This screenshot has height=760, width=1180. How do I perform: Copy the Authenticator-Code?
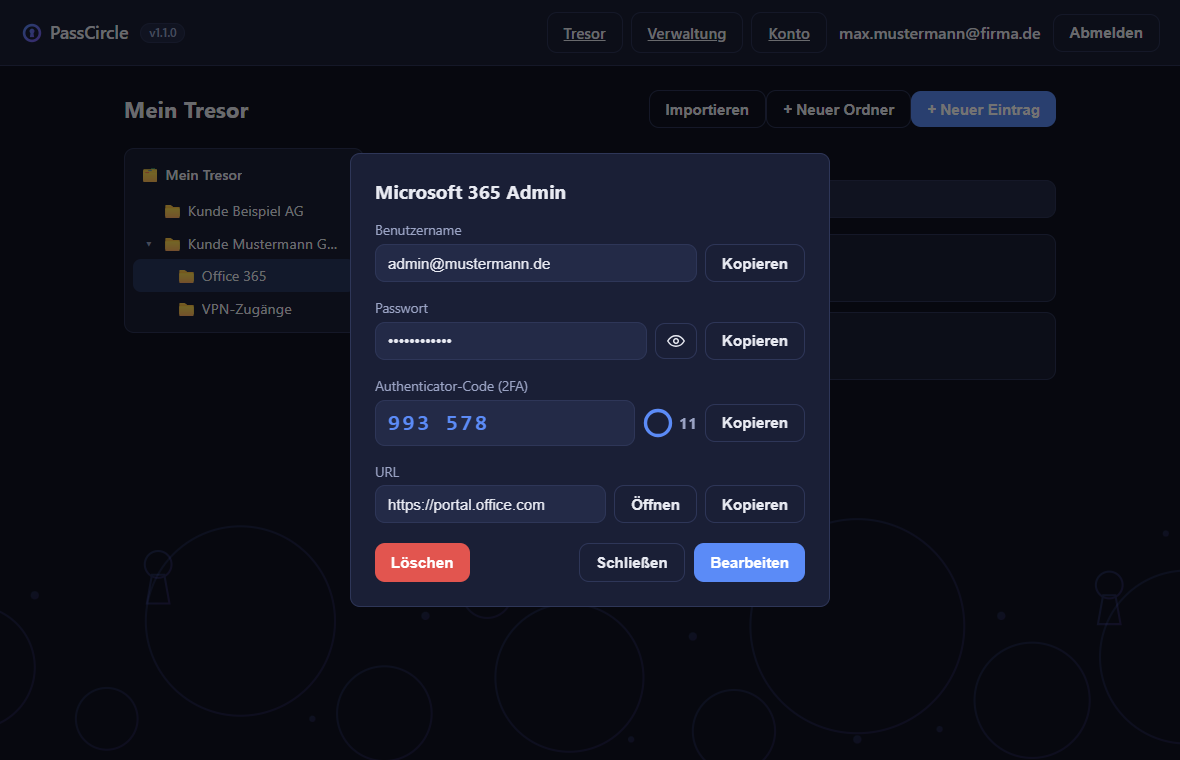pyautogui.click(x=755, y=423)
